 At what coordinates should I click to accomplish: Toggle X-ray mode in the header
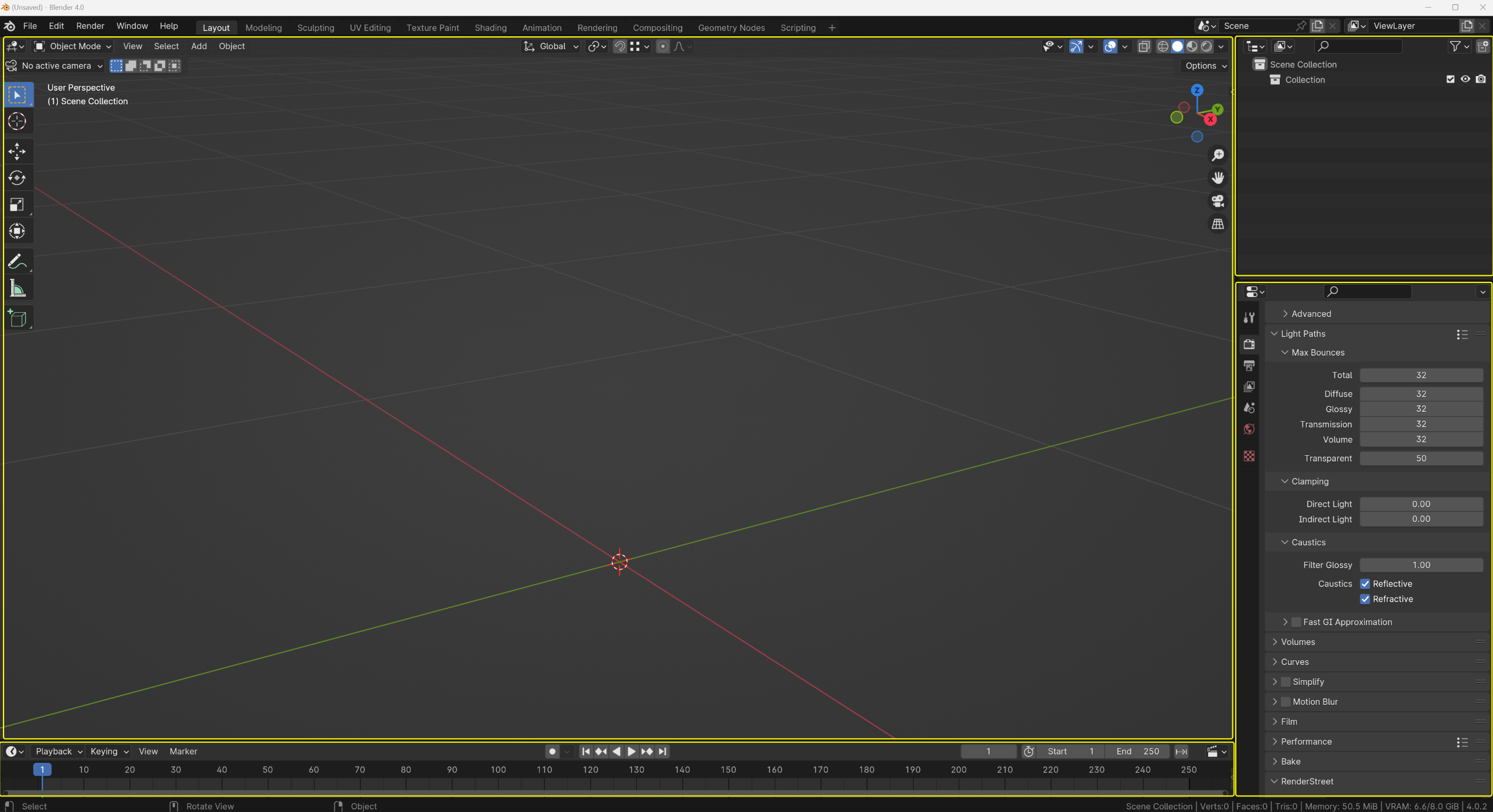coord(1144,46)
